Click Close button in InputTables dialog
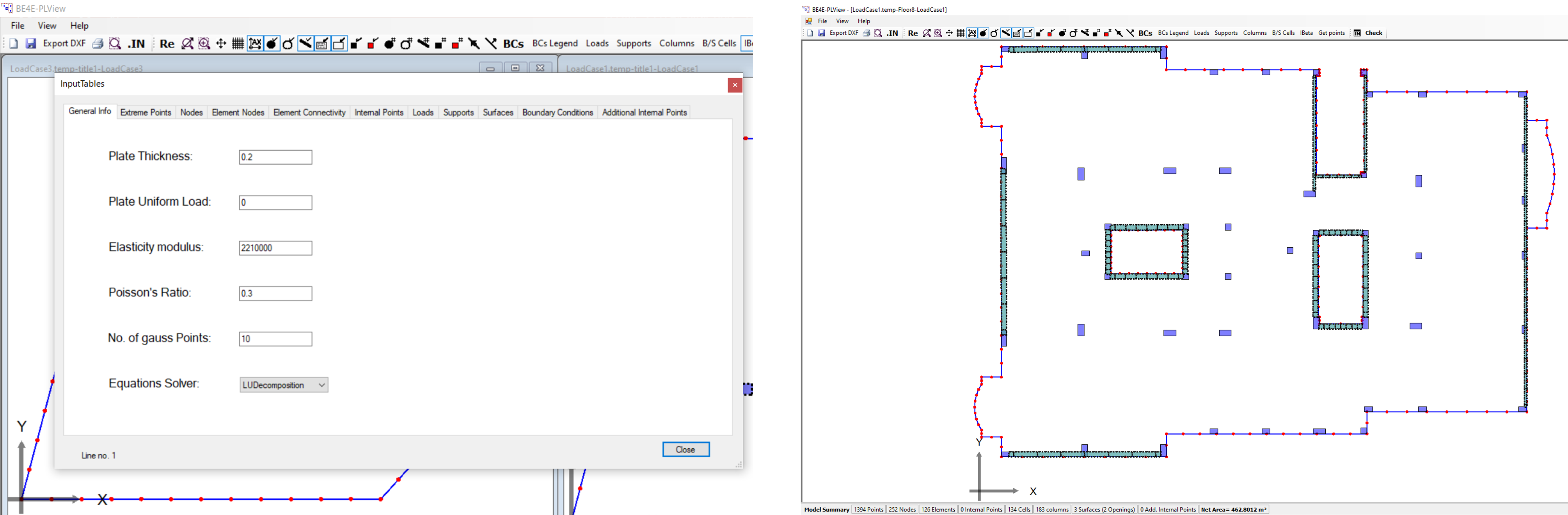The height and width of the screenshot is (515, 1568). pyautogui.click(x=686, y=449)
